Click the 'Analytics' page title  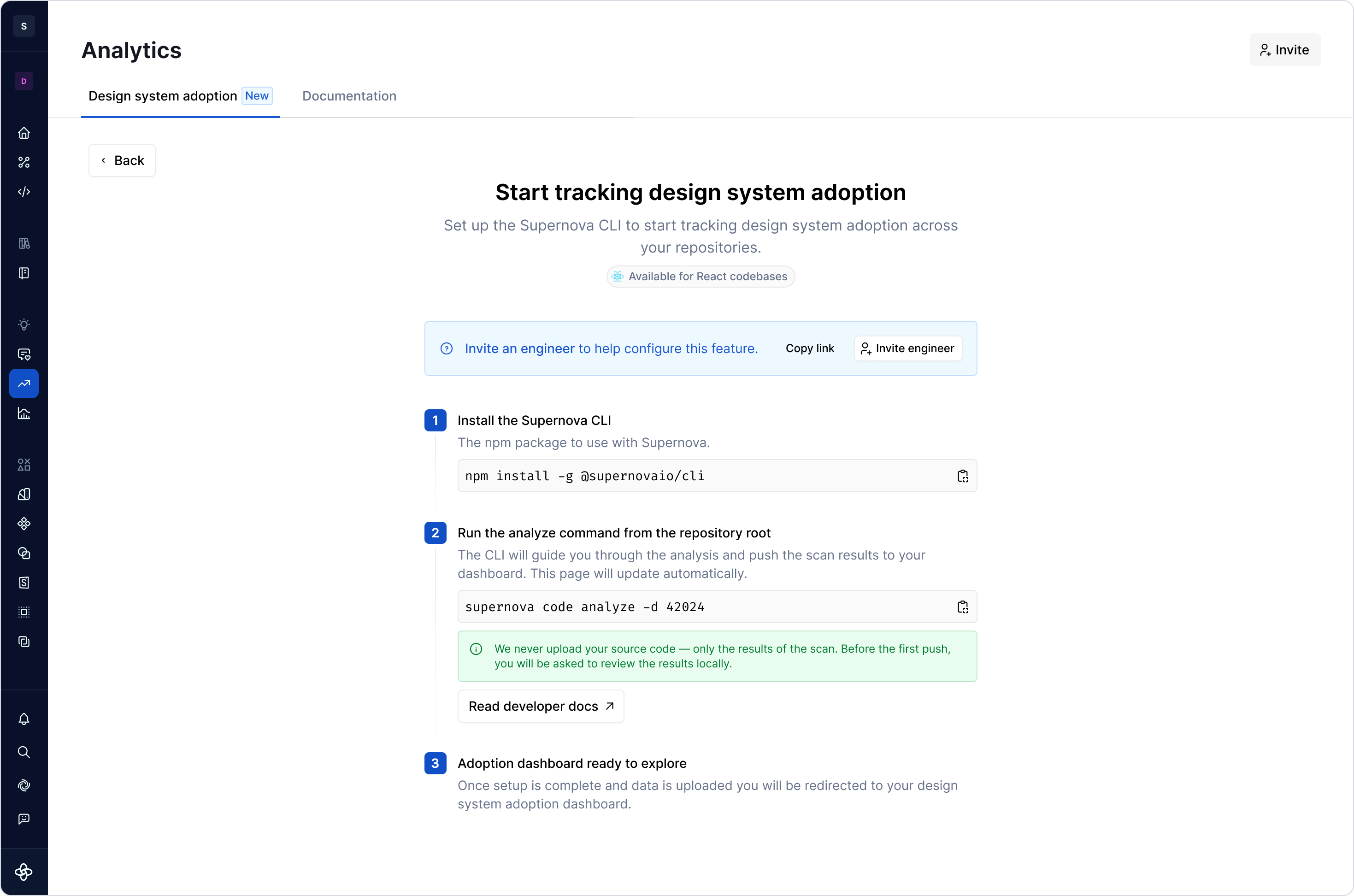coord(131,50)
